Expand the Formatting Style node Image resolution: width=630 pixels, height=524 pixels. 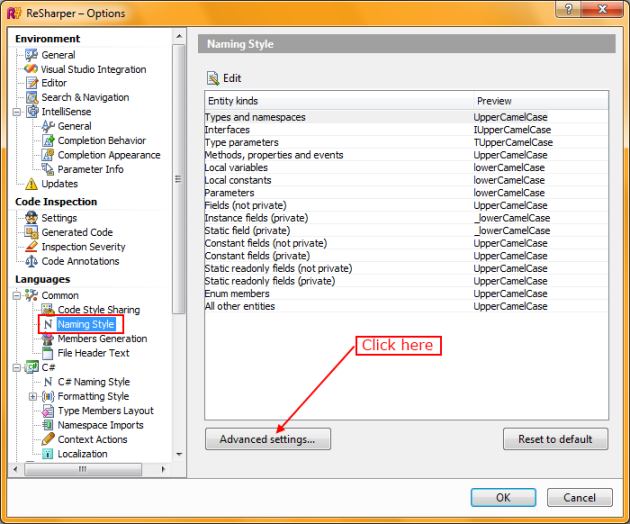pos(33,397)
